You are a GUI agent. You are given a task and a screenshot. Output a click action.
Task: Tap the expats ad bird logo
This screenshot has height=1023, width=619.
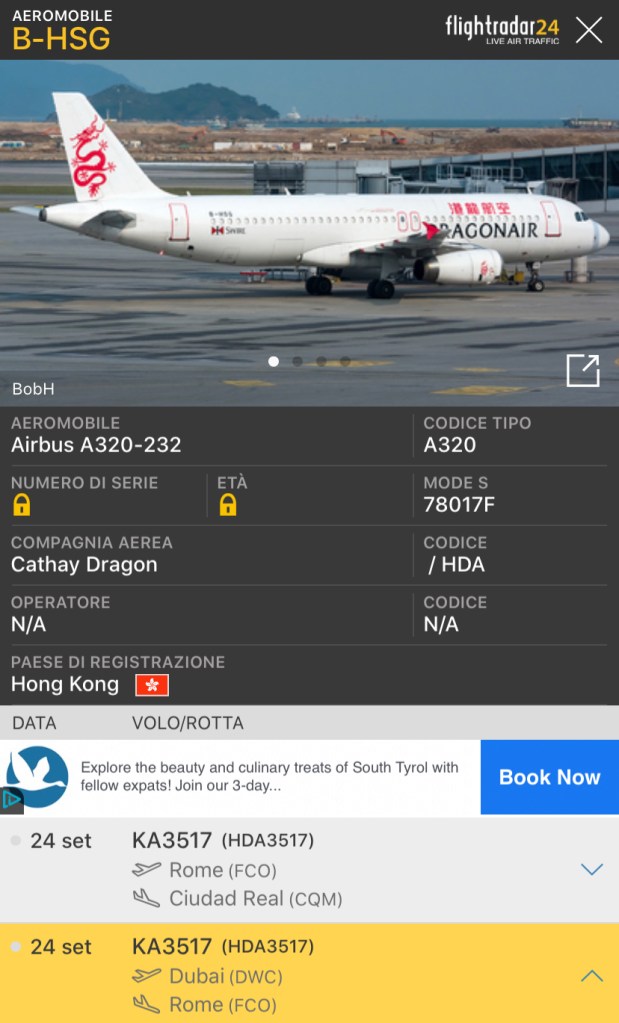[x=37, y=776]
